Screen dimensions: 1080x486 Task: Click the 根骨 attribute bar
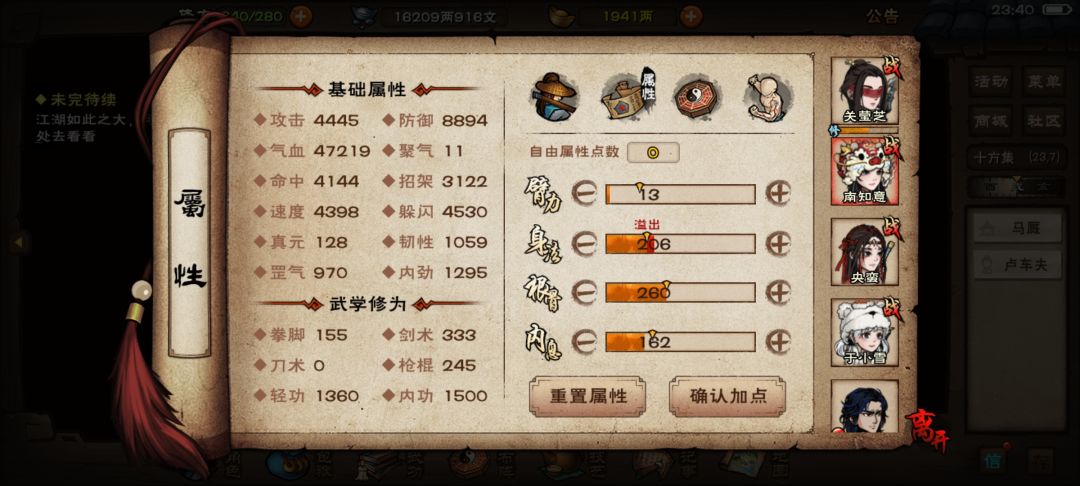pos(681,293)
